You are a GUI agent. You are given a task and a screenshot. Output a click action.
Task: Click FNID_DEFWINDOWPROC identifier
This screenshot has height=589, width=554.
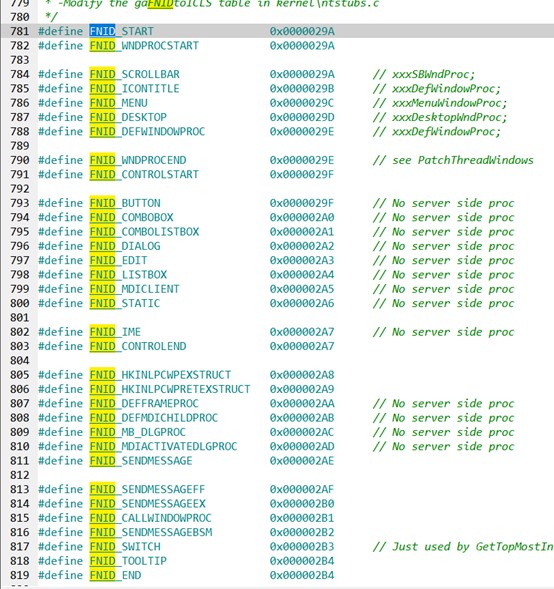click(x=147, y=131)
